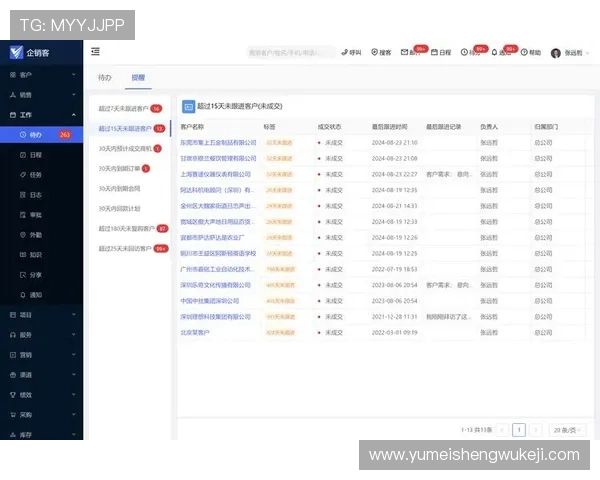Open the 呼叫 phone icon in top bar
Screen dimensions: 600x480
coord(344,52)
